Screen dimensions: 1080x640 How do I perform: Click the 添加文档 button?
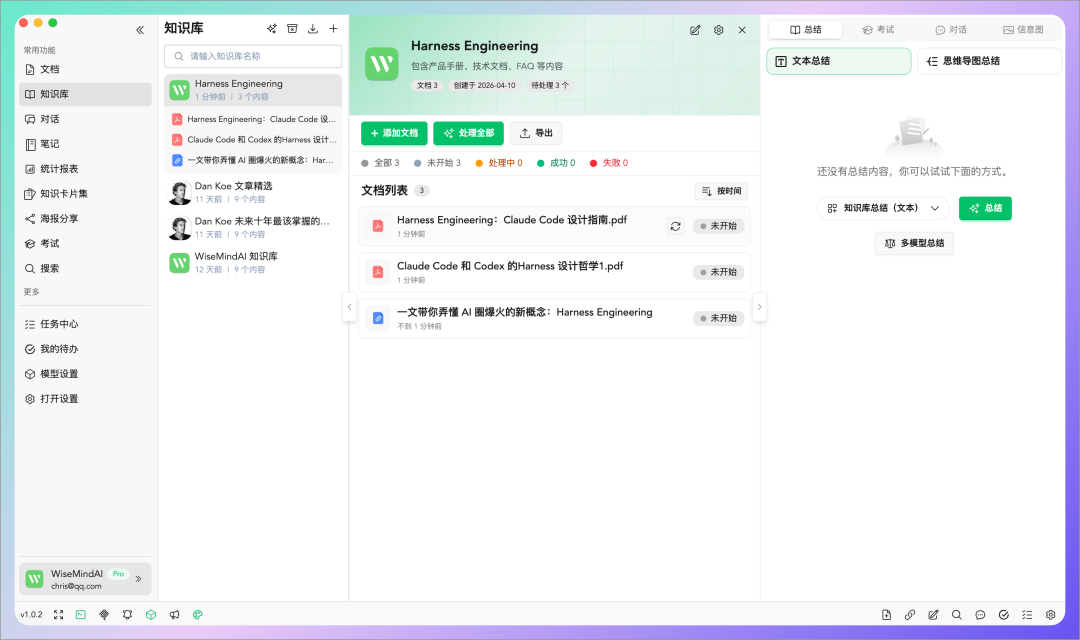coord(394,133)
